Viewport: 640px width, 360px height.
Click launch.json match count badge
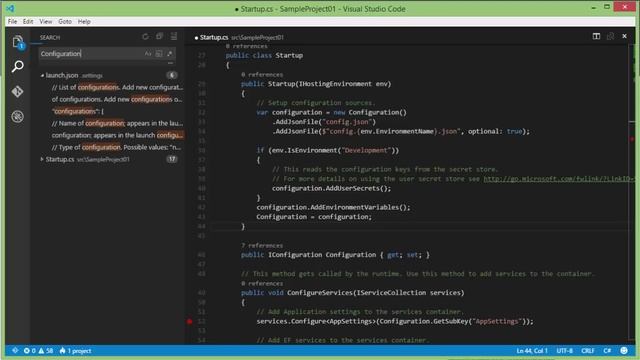pos(172,75)
